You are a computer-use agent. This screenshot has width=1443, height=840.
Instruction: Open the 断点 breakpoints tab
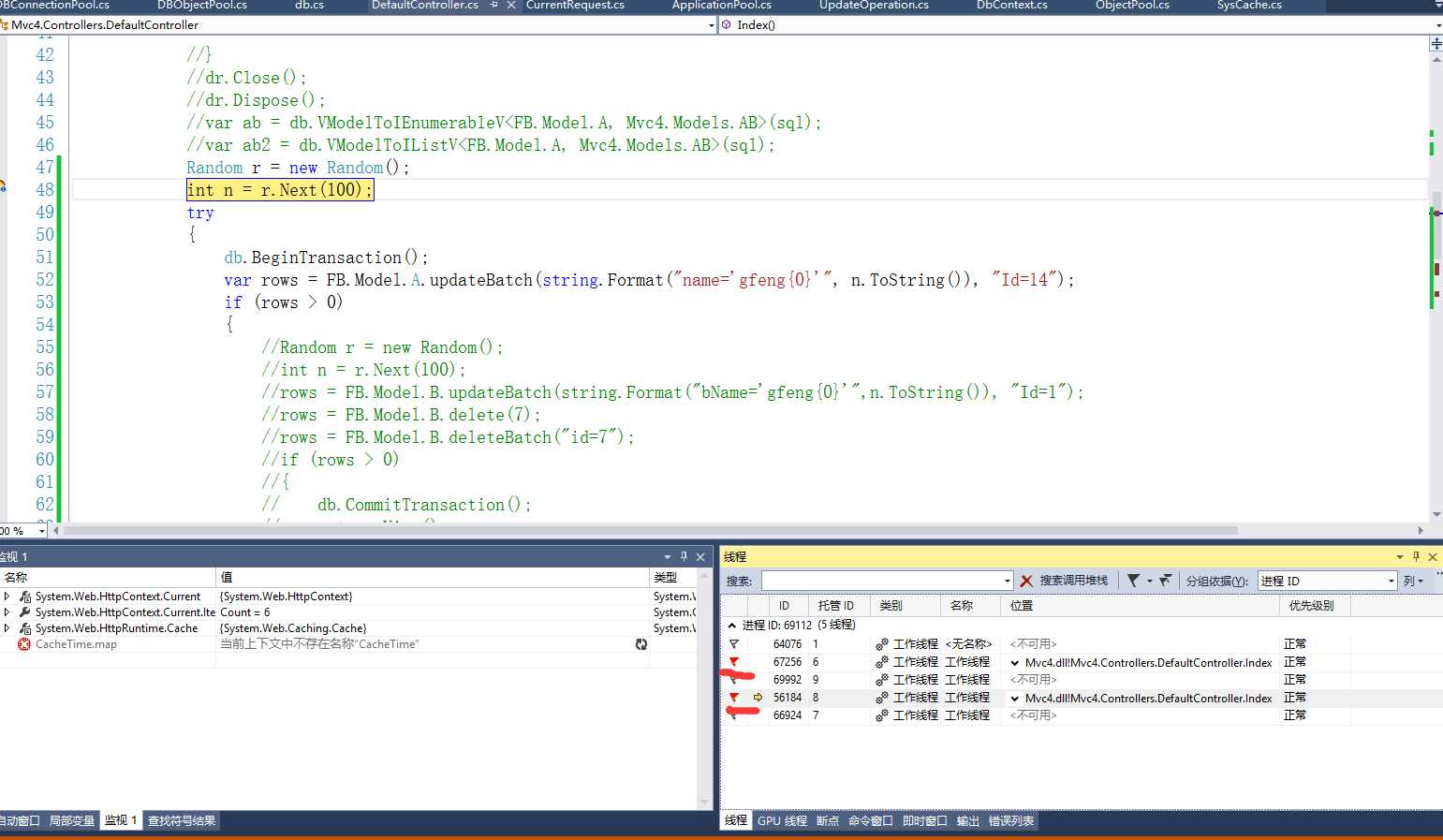[828, 821]
